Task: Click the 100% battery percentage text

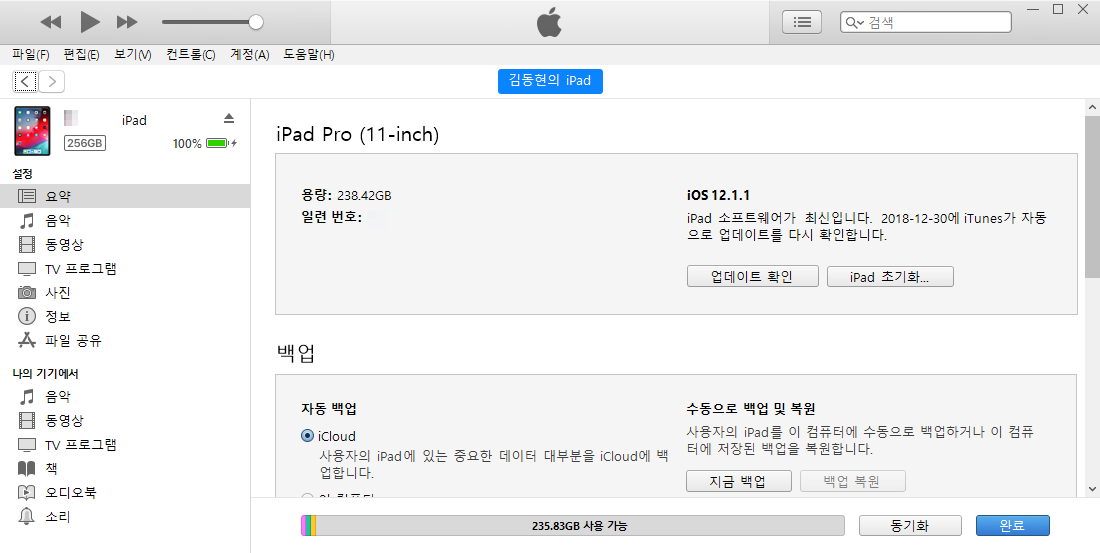Action: [187, 144]
